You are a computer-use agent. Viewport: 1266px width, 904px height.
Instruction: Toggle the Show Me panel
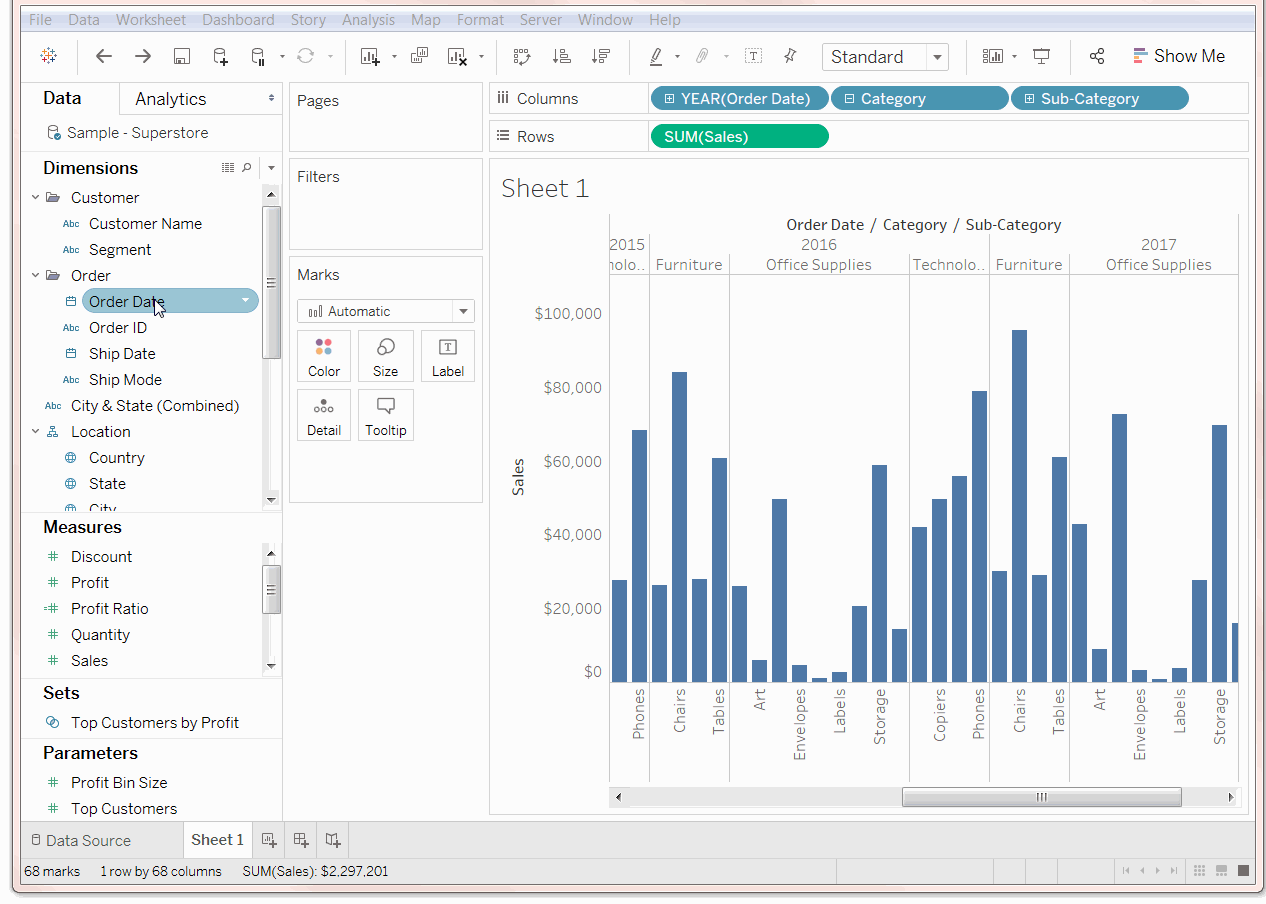tap(1179, 57)
